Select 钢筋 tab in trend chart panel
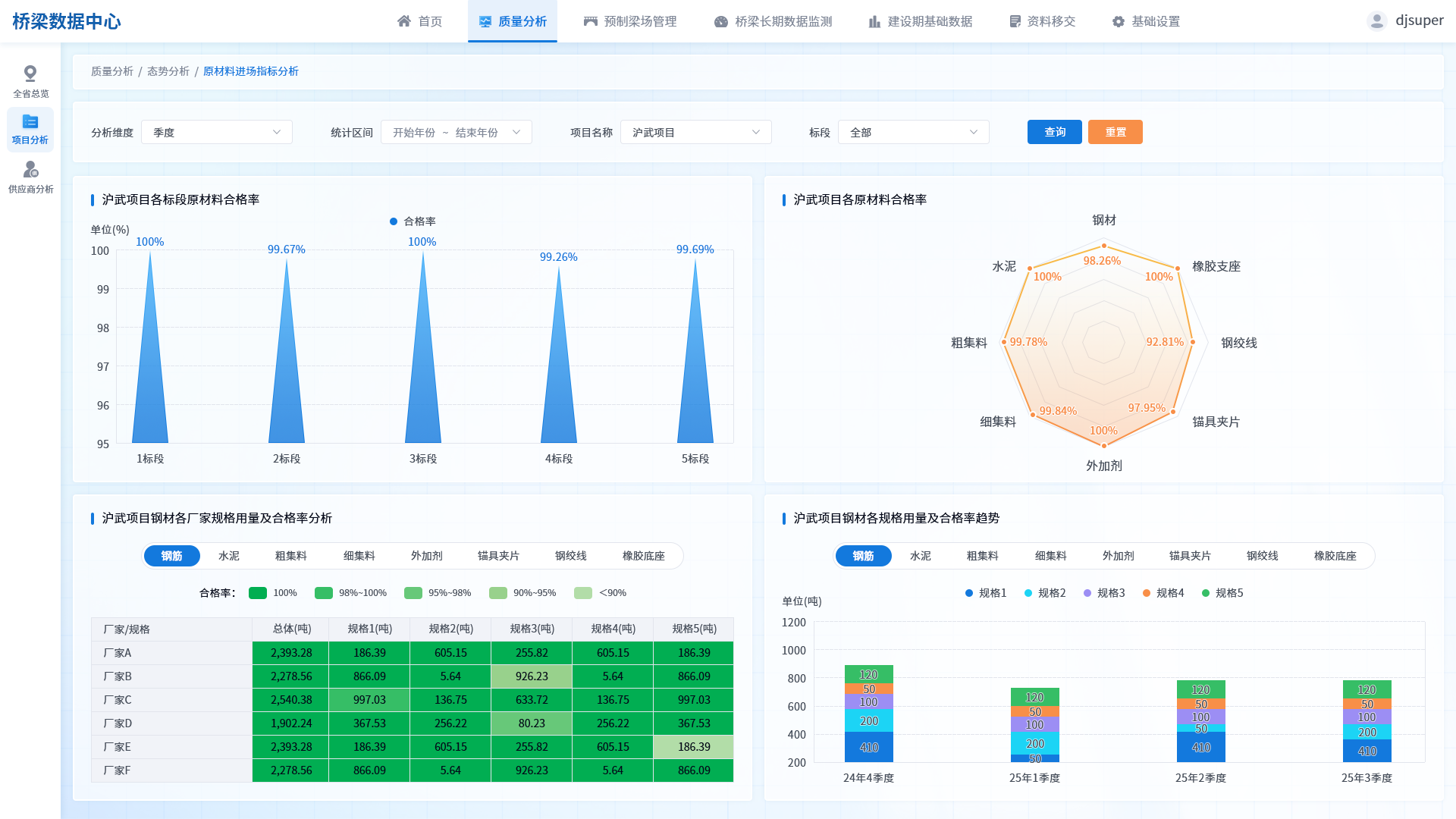The height and width of the screenshot is (819, 1456). (864, 556)
